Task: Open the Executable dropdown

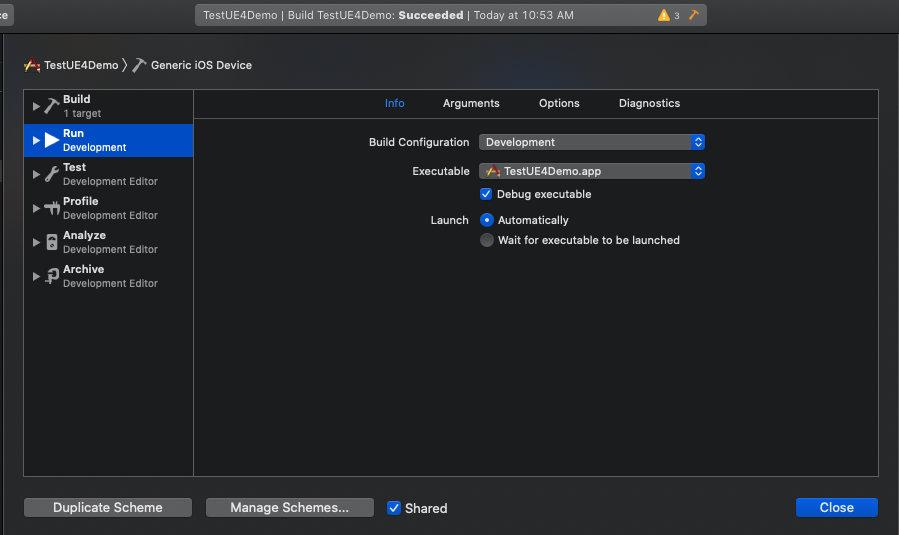Action: click(592, 171)
